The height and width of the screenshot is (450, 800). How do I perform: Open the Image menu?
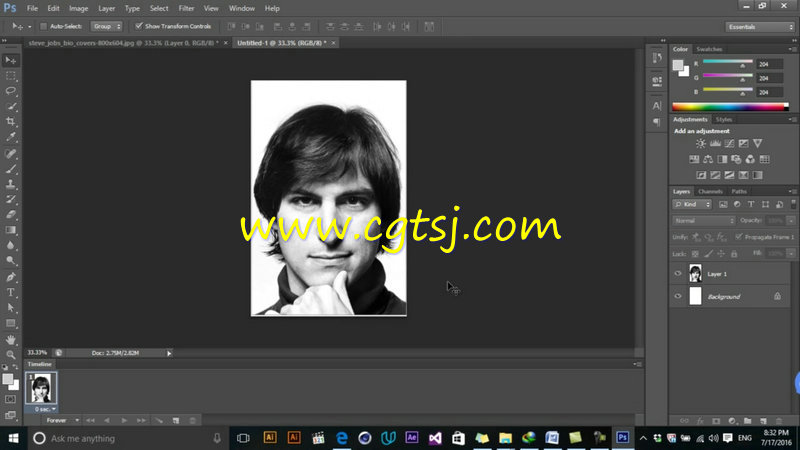tap(79, 8)
